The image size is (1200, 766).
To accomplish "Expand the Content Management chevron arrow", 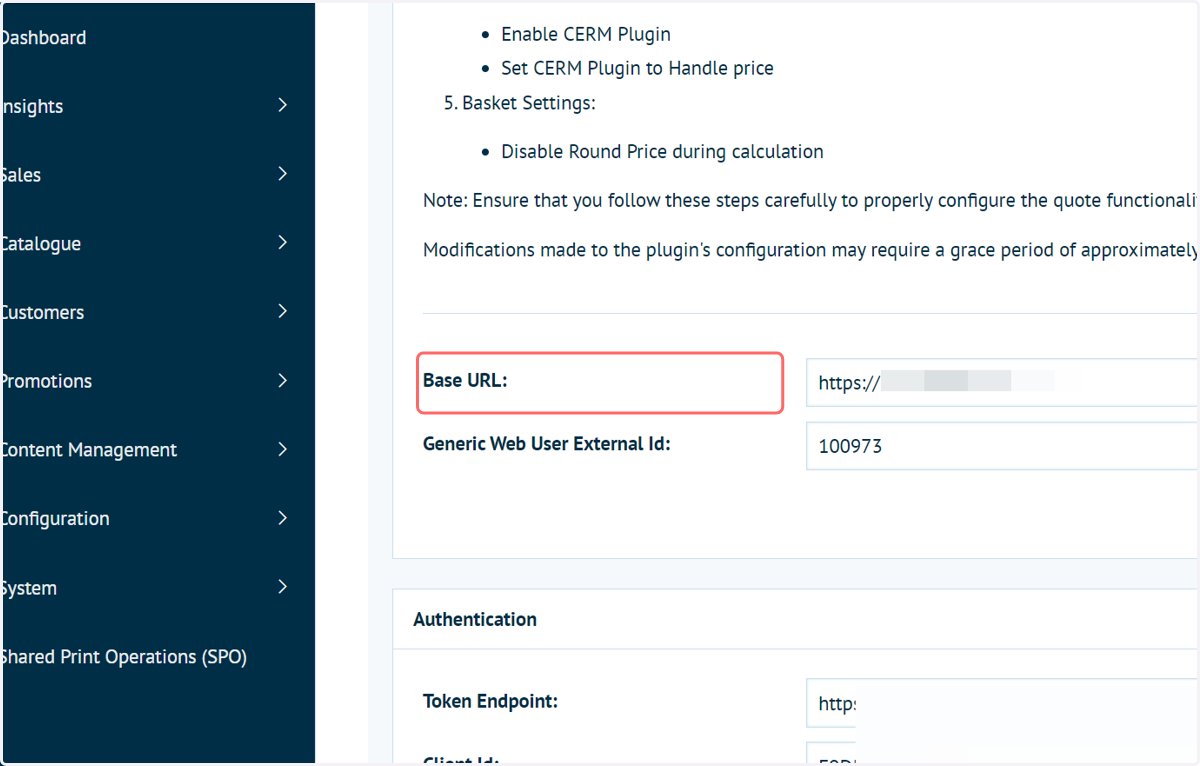I will [x=283, y=450].
